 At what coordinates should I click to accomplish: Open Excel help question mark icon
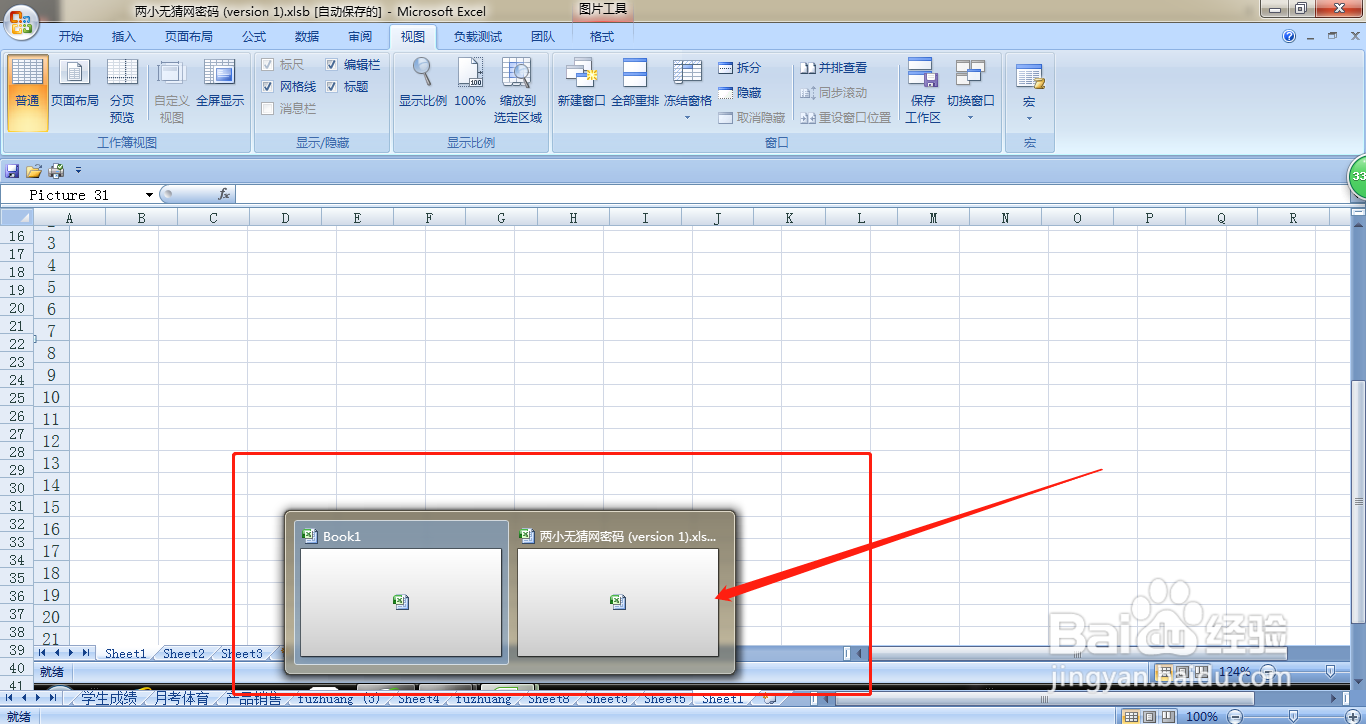coord(1289,36)
